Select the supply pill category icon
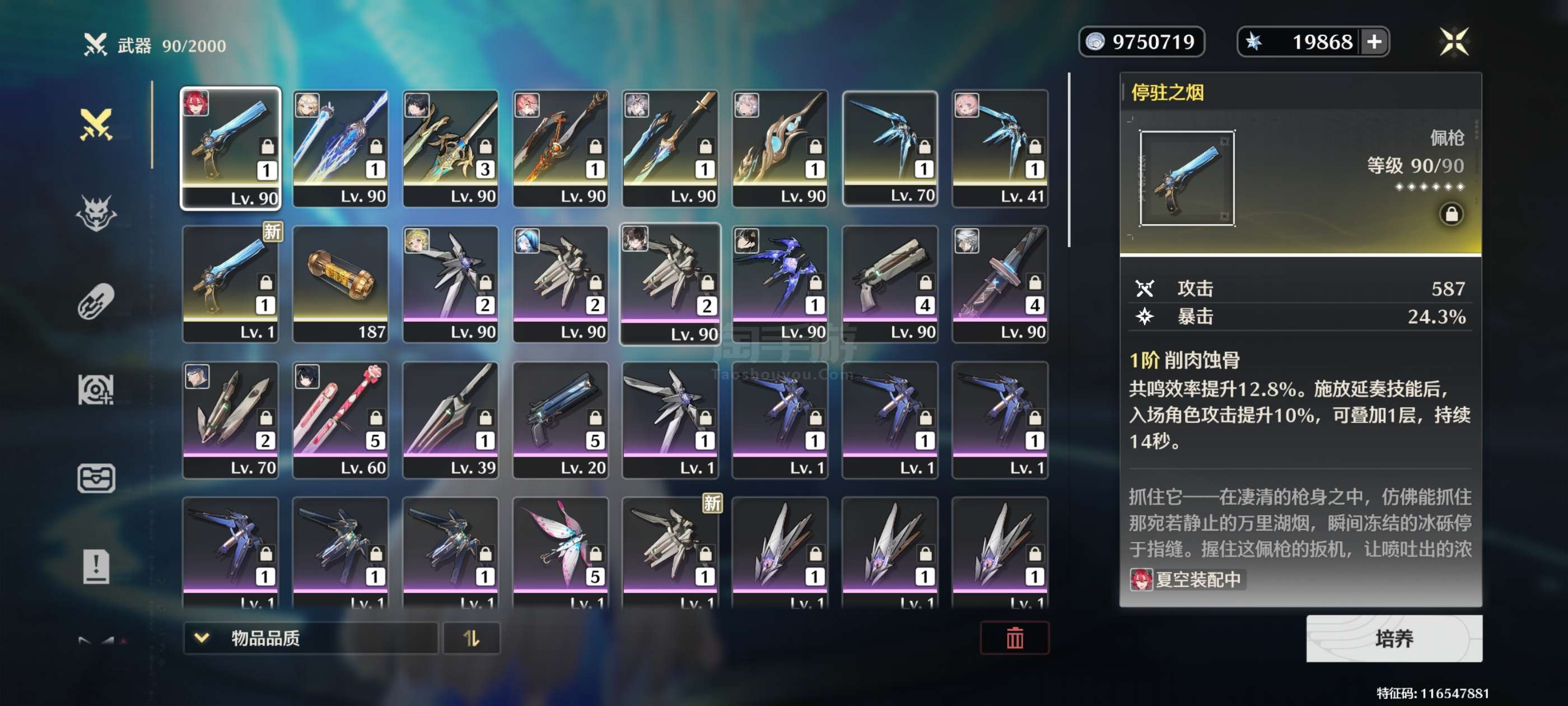This screenshot has width=1568, height=706. point(96,301)
